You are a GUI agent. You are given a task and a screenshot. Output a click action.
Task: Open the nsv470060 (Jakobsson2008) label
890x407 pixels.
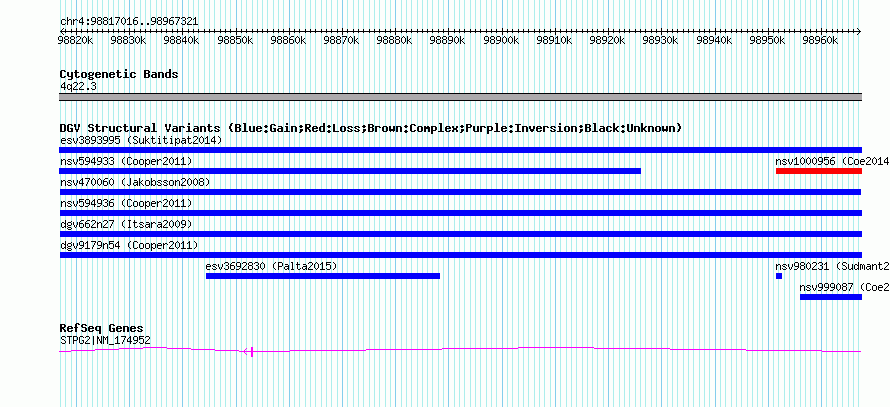click(x=135, y=182)
